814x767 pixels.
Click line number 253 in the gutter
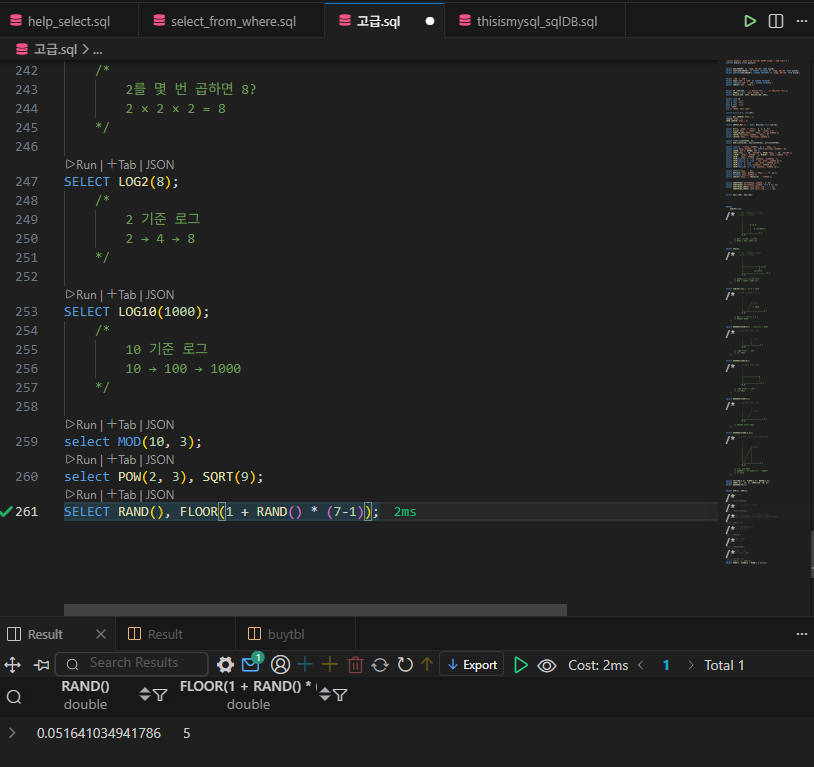26,312
